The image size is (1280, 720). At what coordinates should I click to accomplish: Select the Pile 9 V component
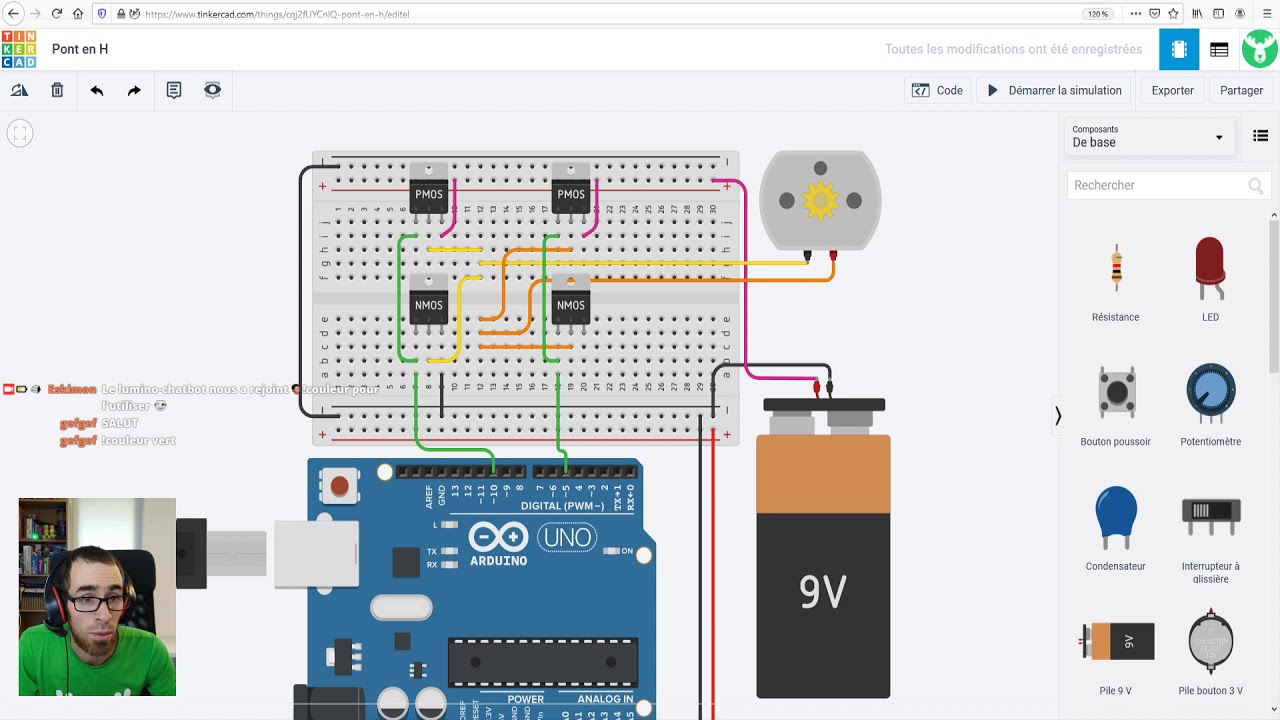pyautogui.click(x=1115, y=652)
